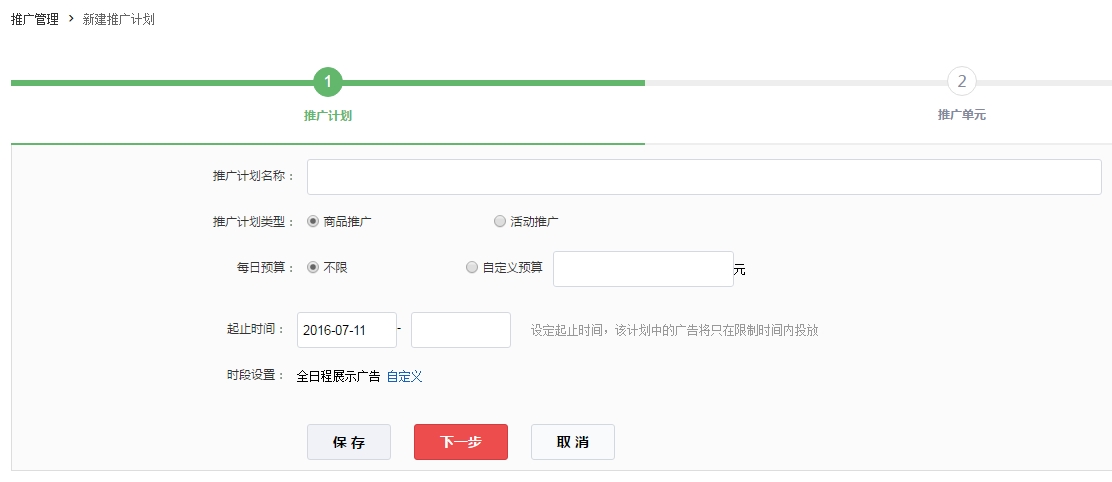Click the step 2 circle indicator

tap(961, 82)
